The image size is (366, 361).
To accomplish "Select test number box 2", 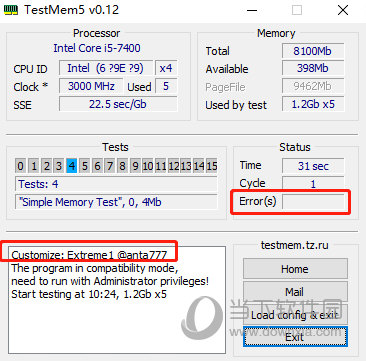I will coord(46,166).
